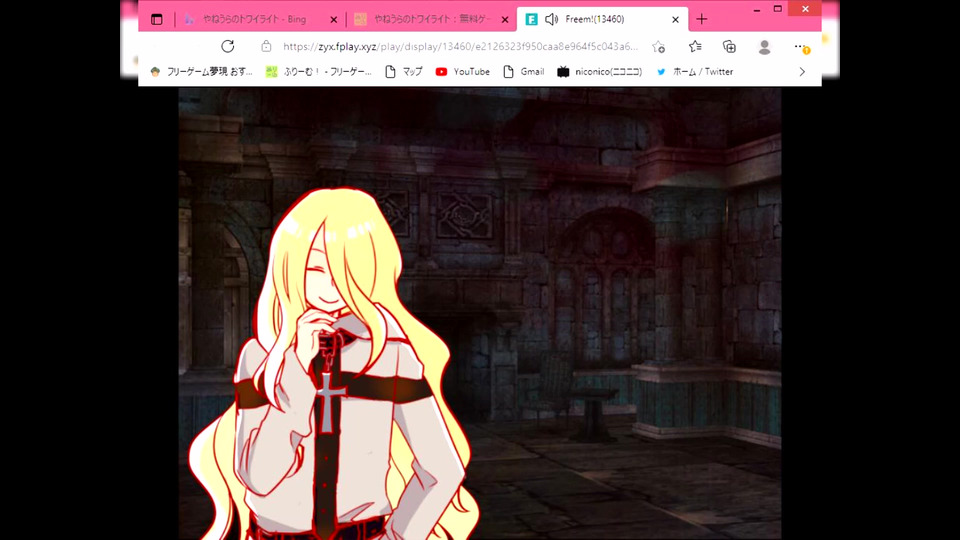The width and height of the screenshot is (960, 540).
Task: Open the browser profile avatar
Action: 764,47
